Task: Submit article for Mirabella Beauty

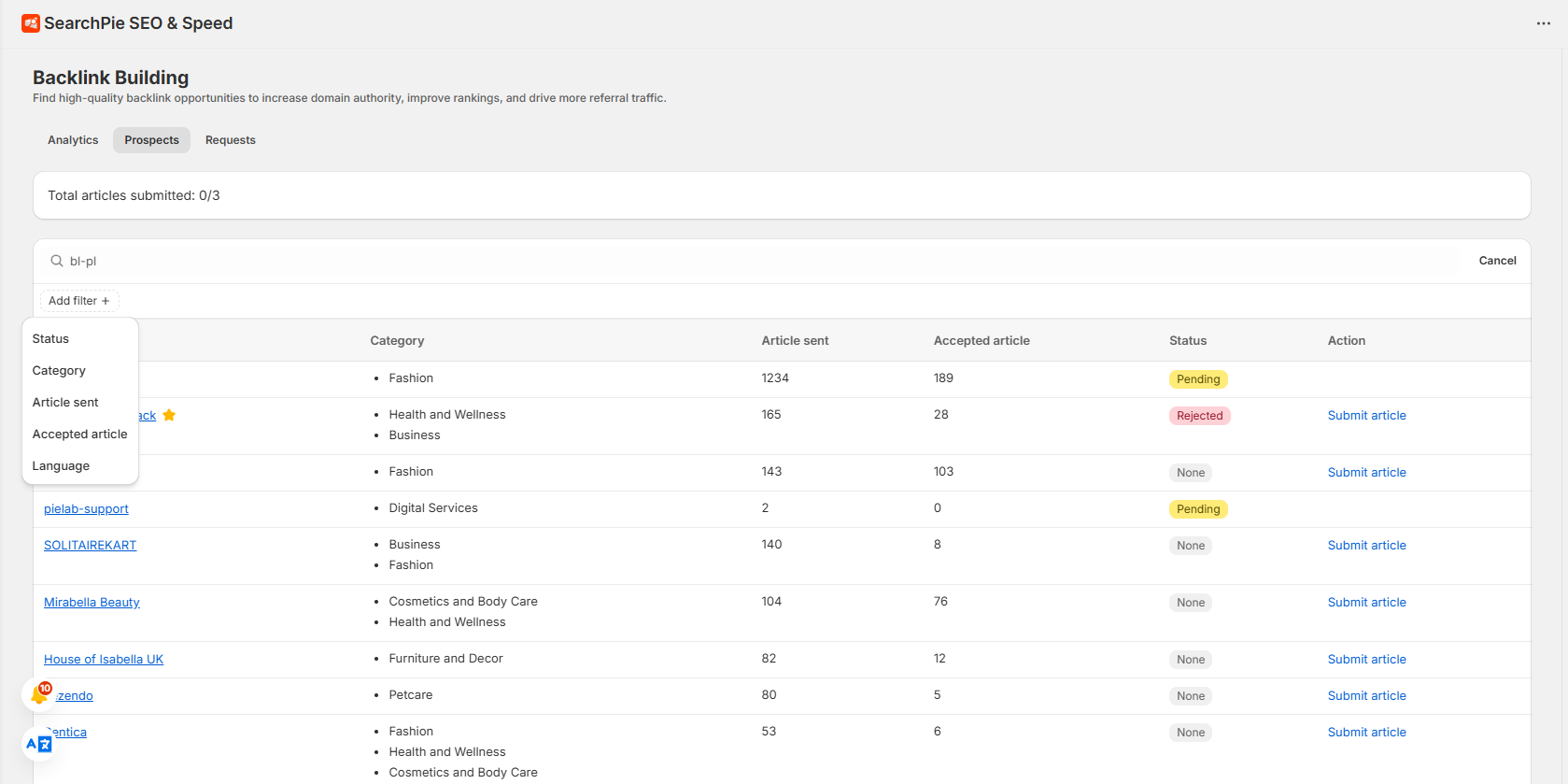Action: click(1366, 603)
